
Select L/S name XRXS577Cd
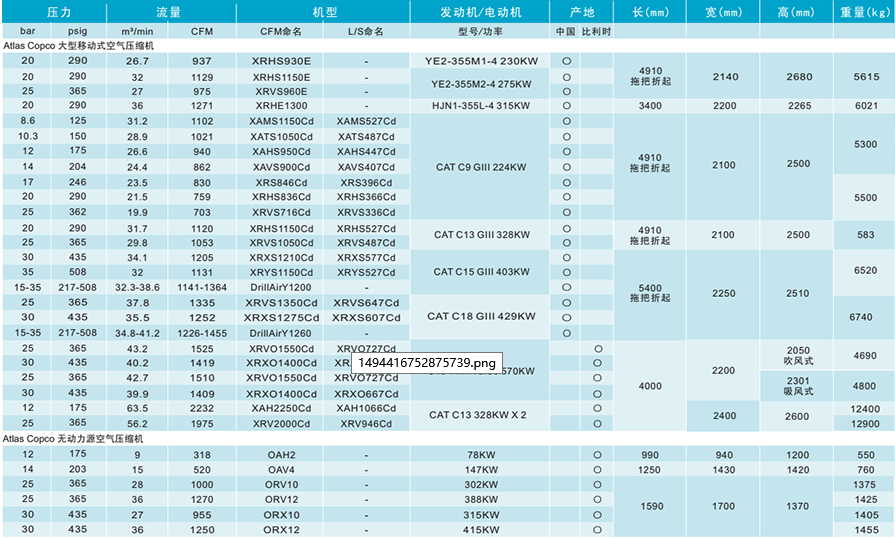click(x=366, y=258)
